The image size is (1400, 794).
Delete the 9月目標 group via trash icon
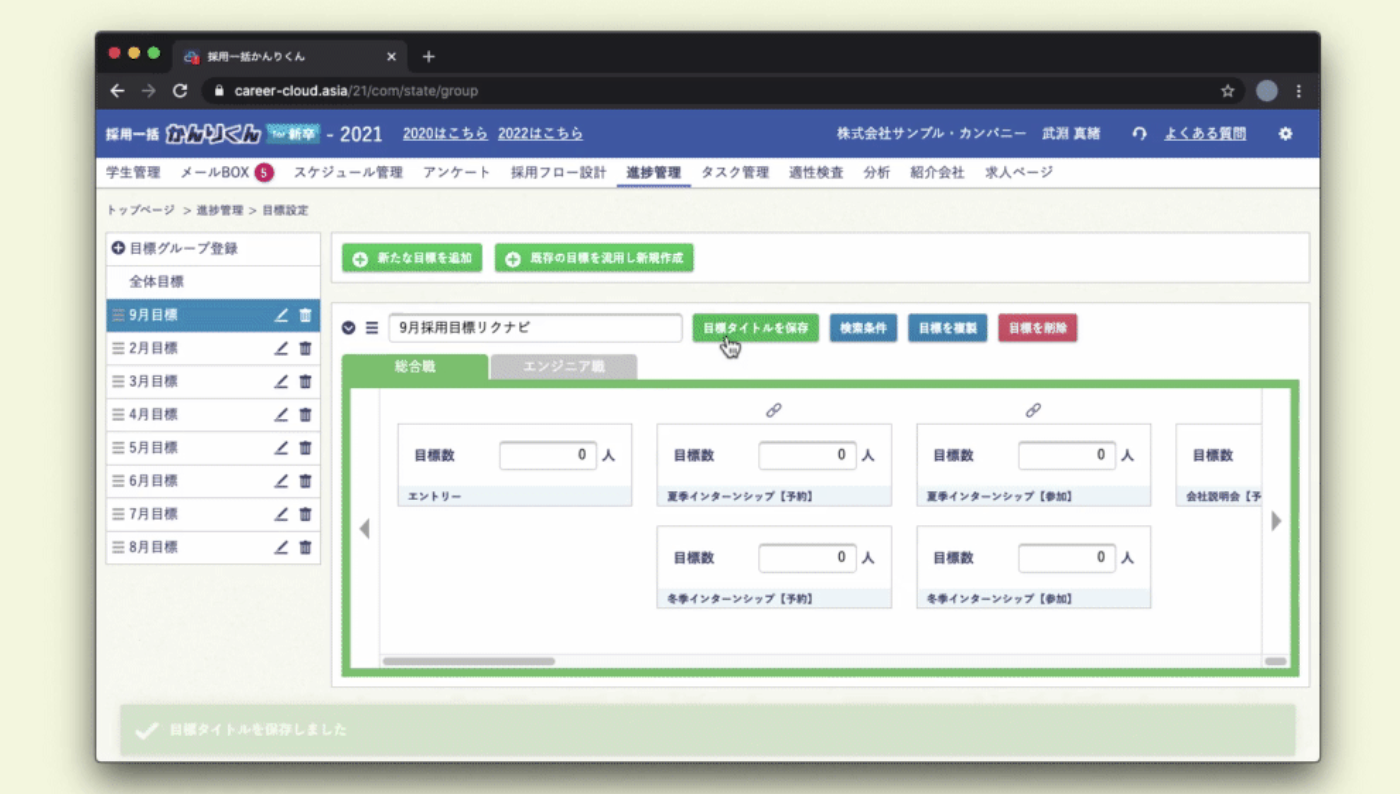pyautogui.click(x=305, y=315)
